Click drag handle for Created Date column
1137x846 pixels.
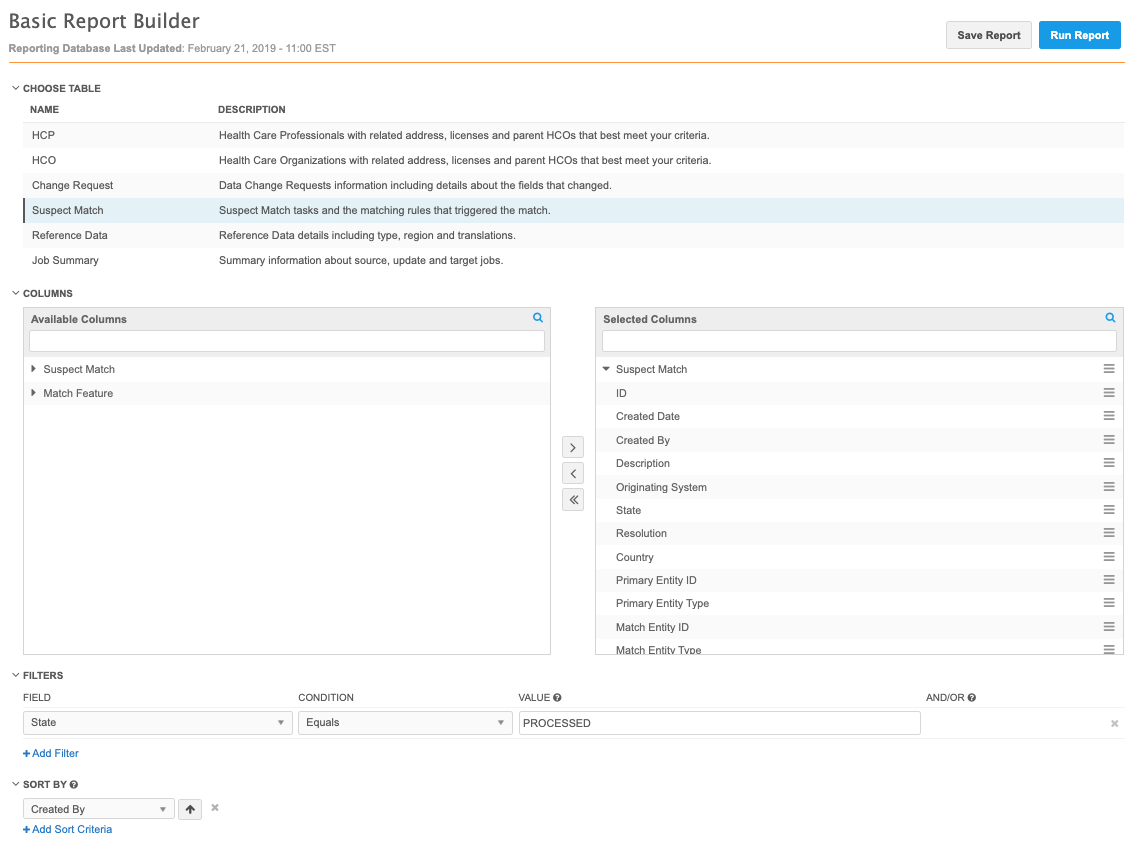point(1109,416)
